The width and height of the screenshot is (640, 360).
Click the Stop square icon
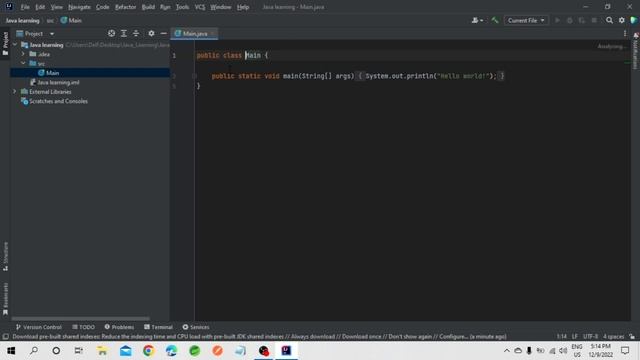pos(594,20)
